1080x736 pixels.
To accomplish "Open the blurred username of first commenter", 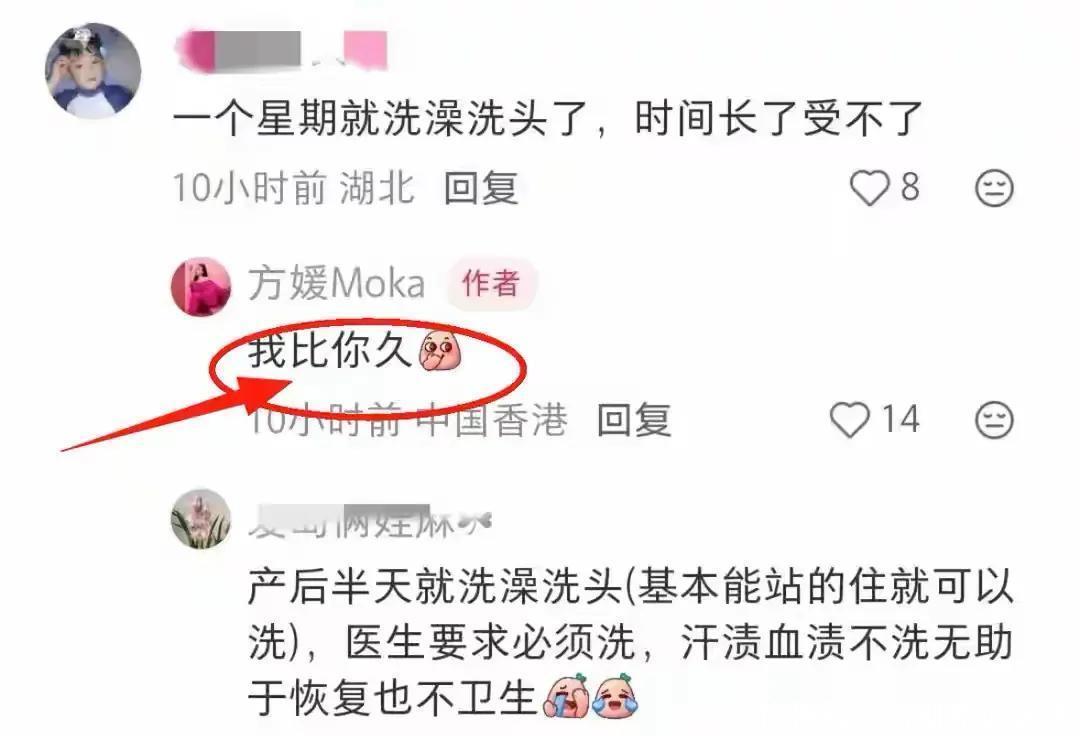I will coord(282,51).
